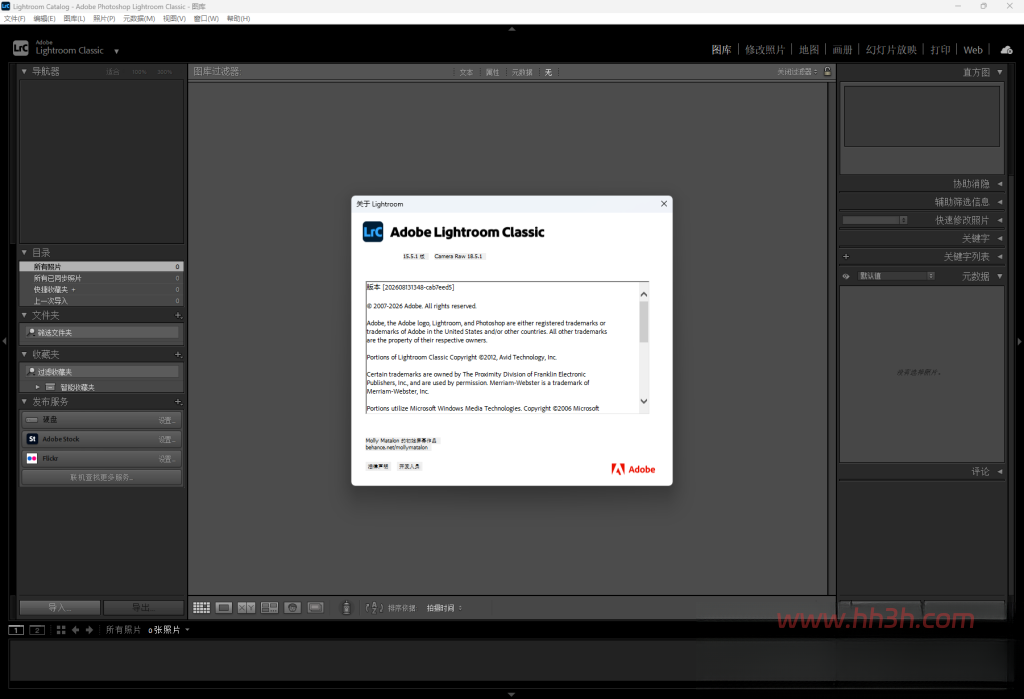Click the second window display button 2
1024x699 pixels.
pos(37,630)
